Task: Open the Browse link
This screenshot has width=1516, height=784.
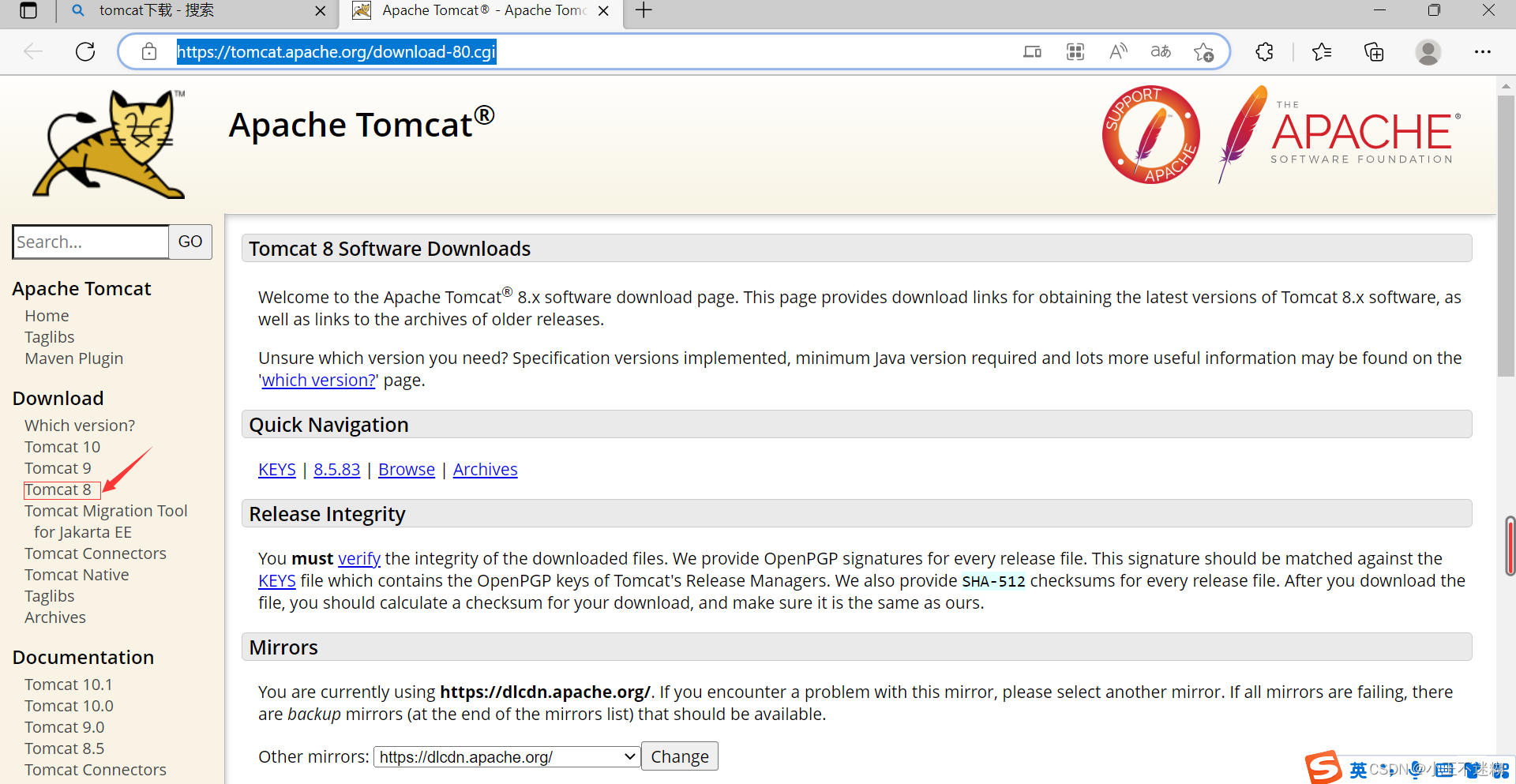Action: pyautogui.click(x=407, y=470)
